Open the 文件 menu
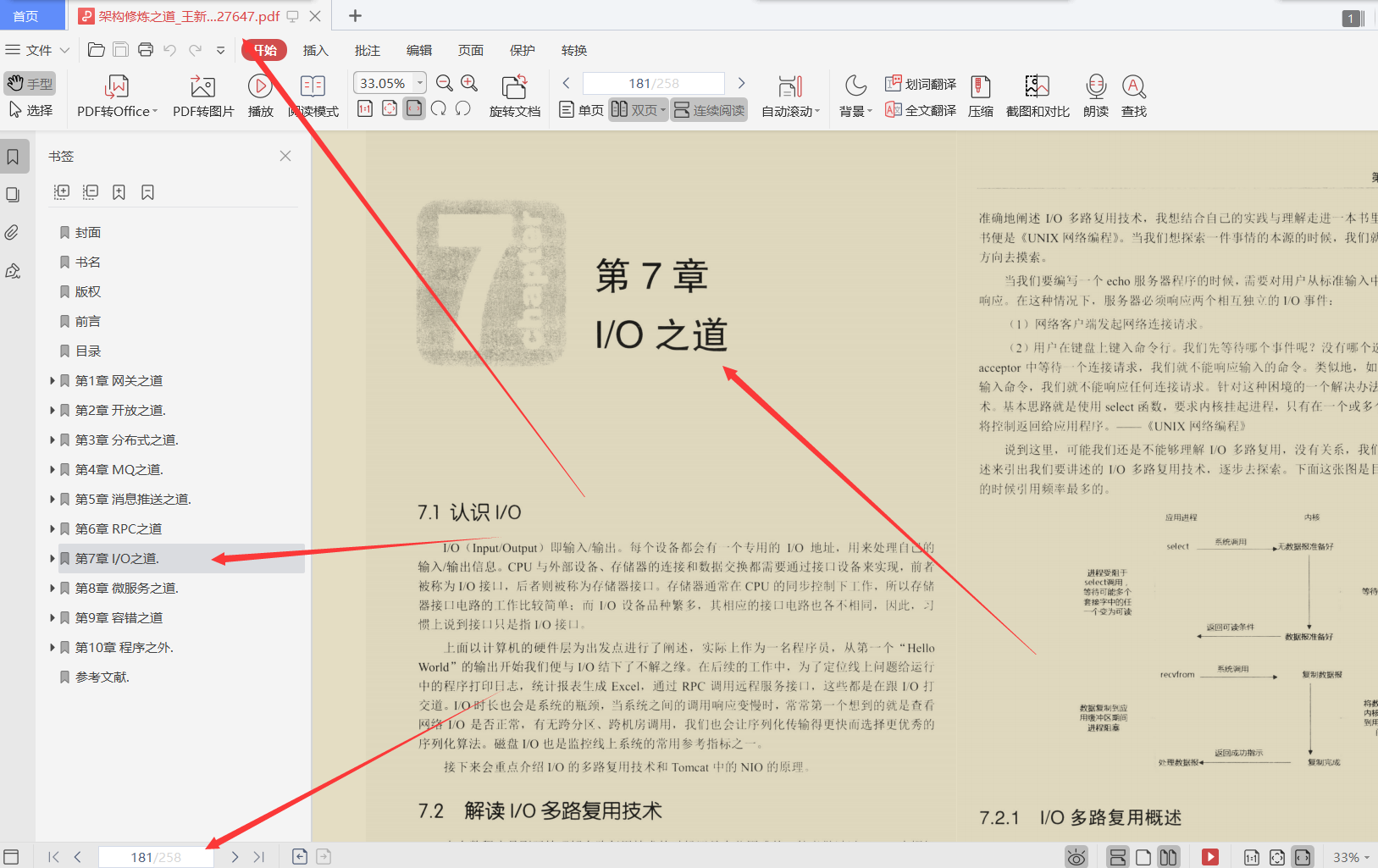 click(38, 50)
